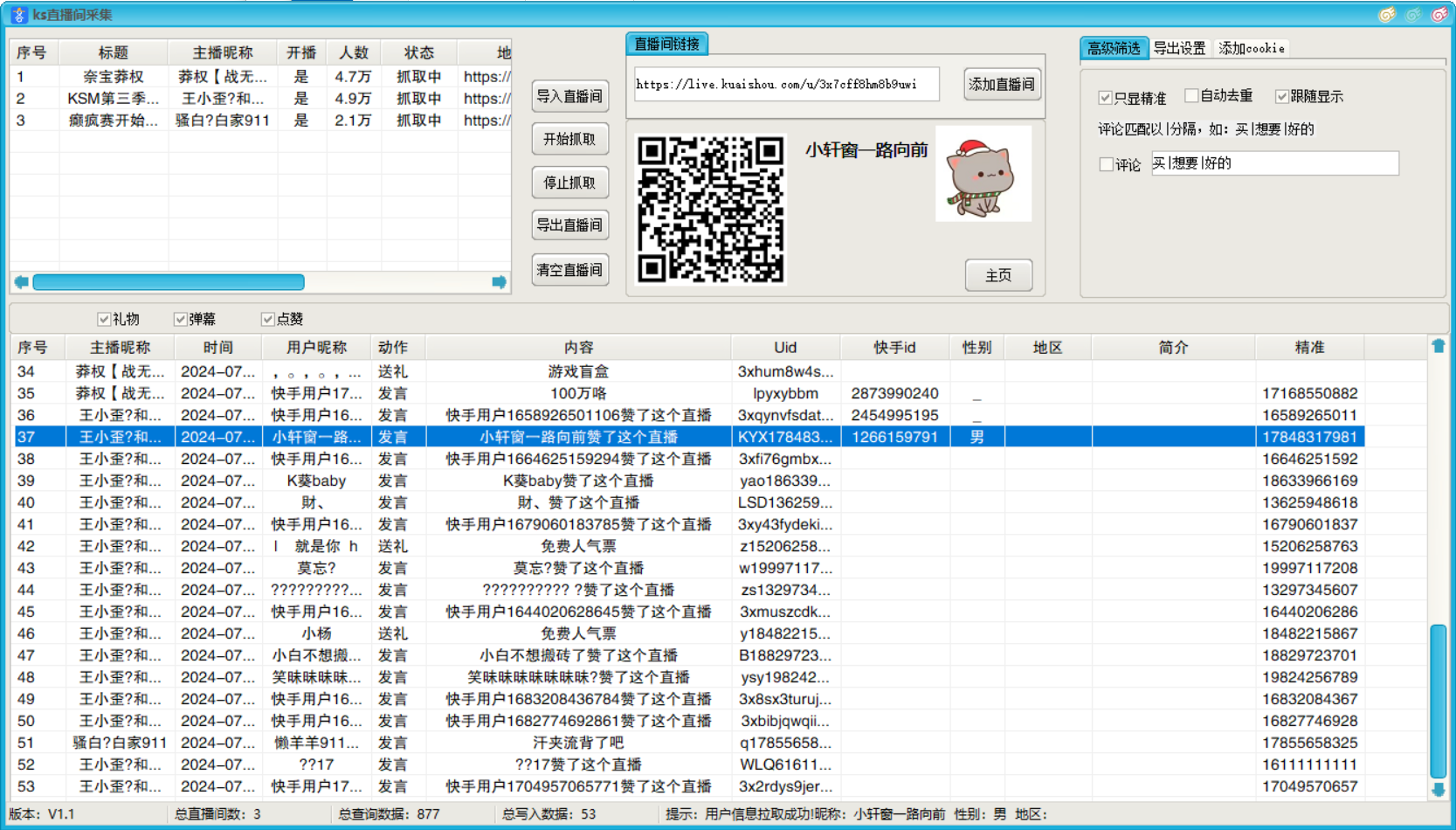This screenshot has height=830, width=1456.
Task: Click the cat avatar picture
Action: 983,174
